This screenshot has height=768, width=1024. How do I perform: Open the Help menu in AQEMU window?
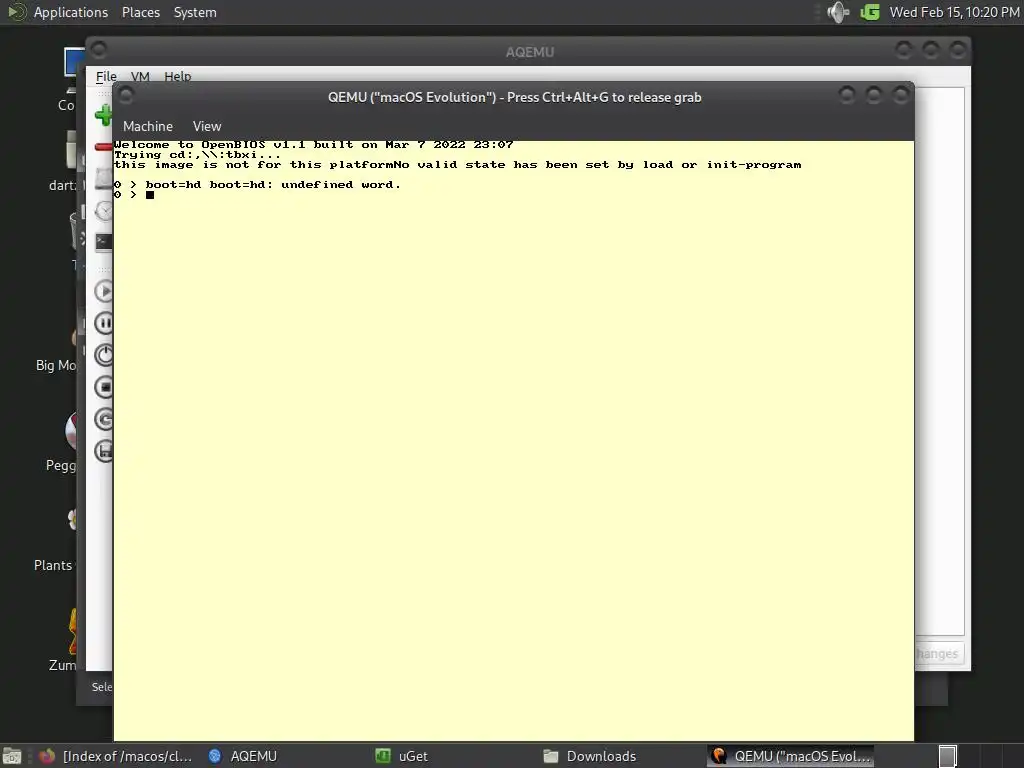177,76
